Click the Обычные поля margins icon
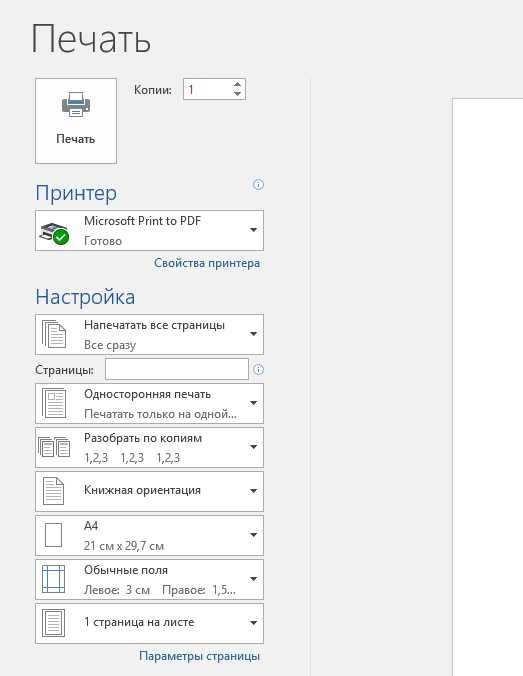The height and width of the screenshot is (676, 523). 53,579
